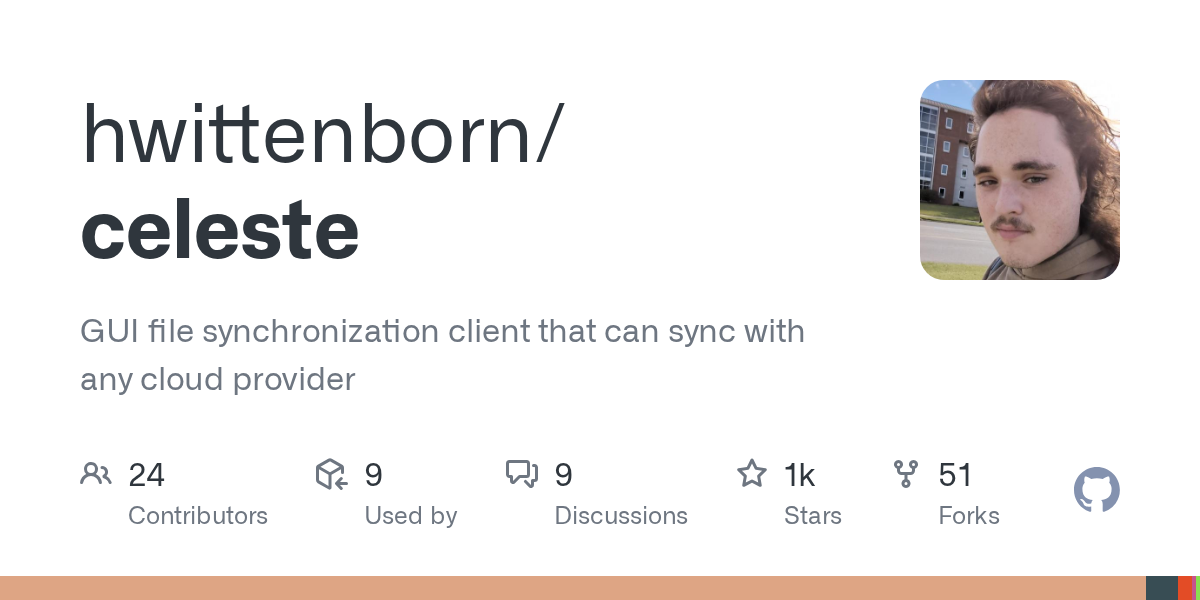
Task: Click the Contributors people icon
Action: click(96, 474)
